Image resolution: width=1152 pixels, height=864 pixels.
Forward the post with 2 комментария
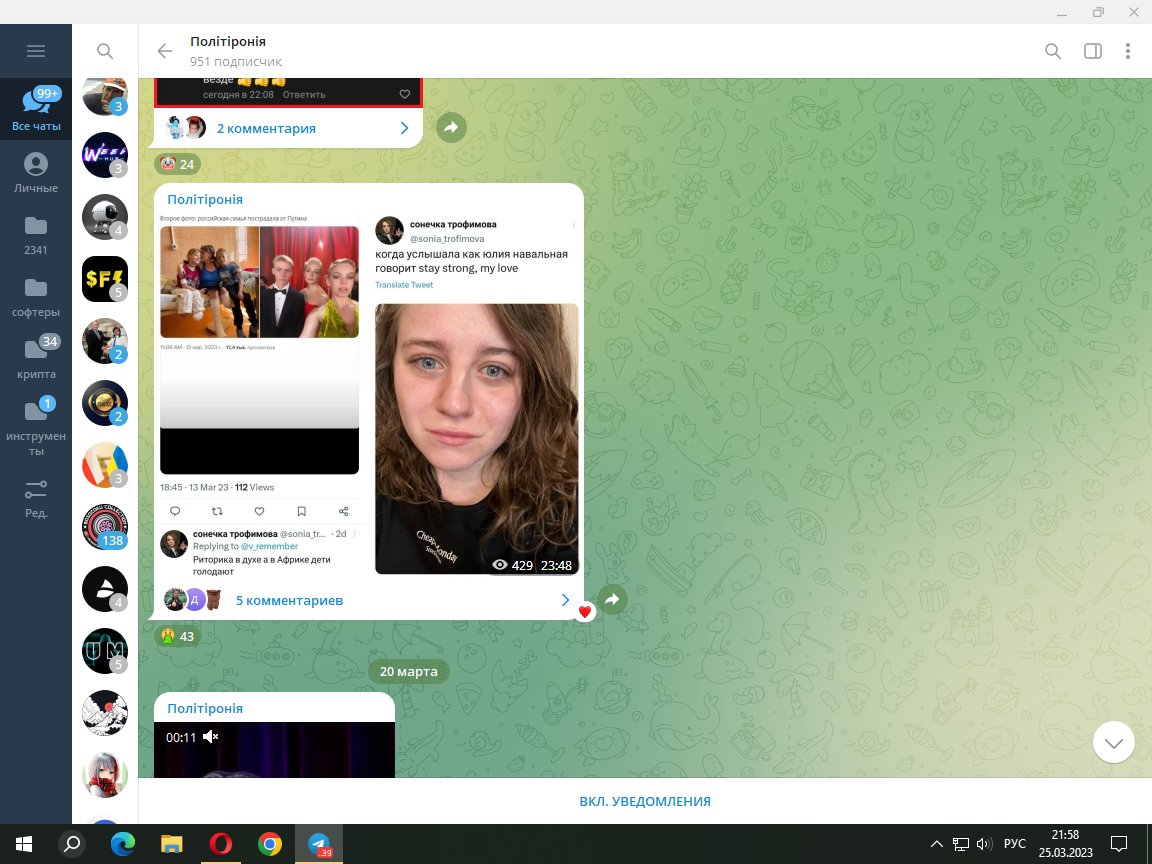click(x=451, y=127)
